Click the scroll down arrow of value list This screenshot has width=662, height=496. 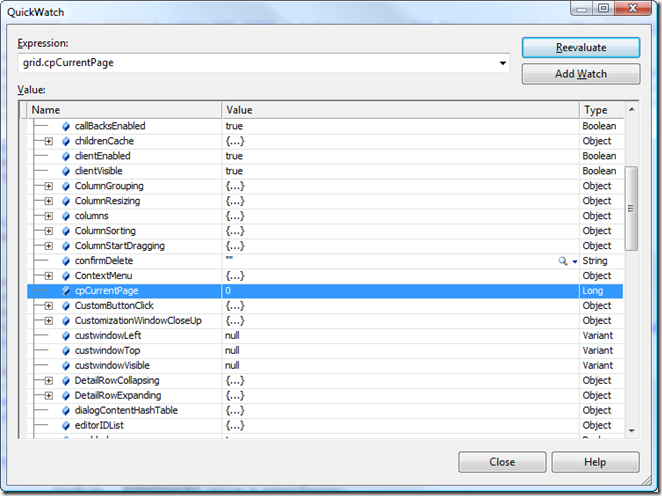[x=632, y=431]
